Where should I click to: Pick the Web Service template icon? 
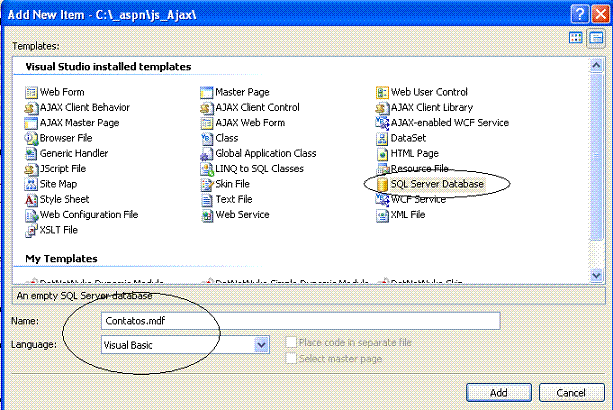pos(206,215)
